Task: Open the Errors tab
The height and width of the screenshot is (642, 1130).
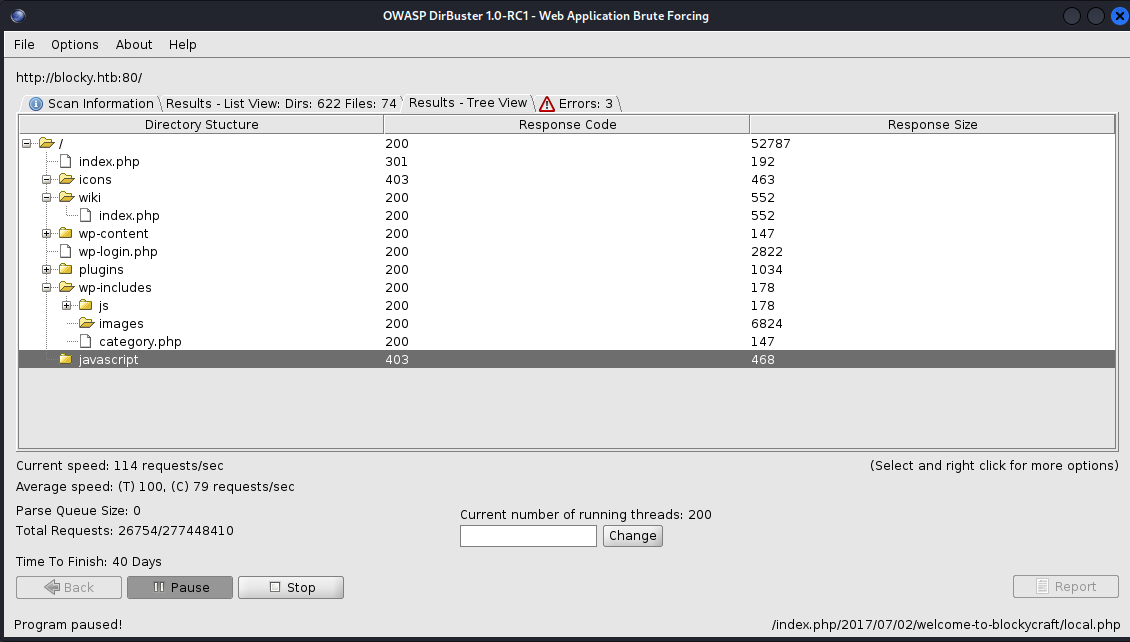Action: tap(585, 103)
